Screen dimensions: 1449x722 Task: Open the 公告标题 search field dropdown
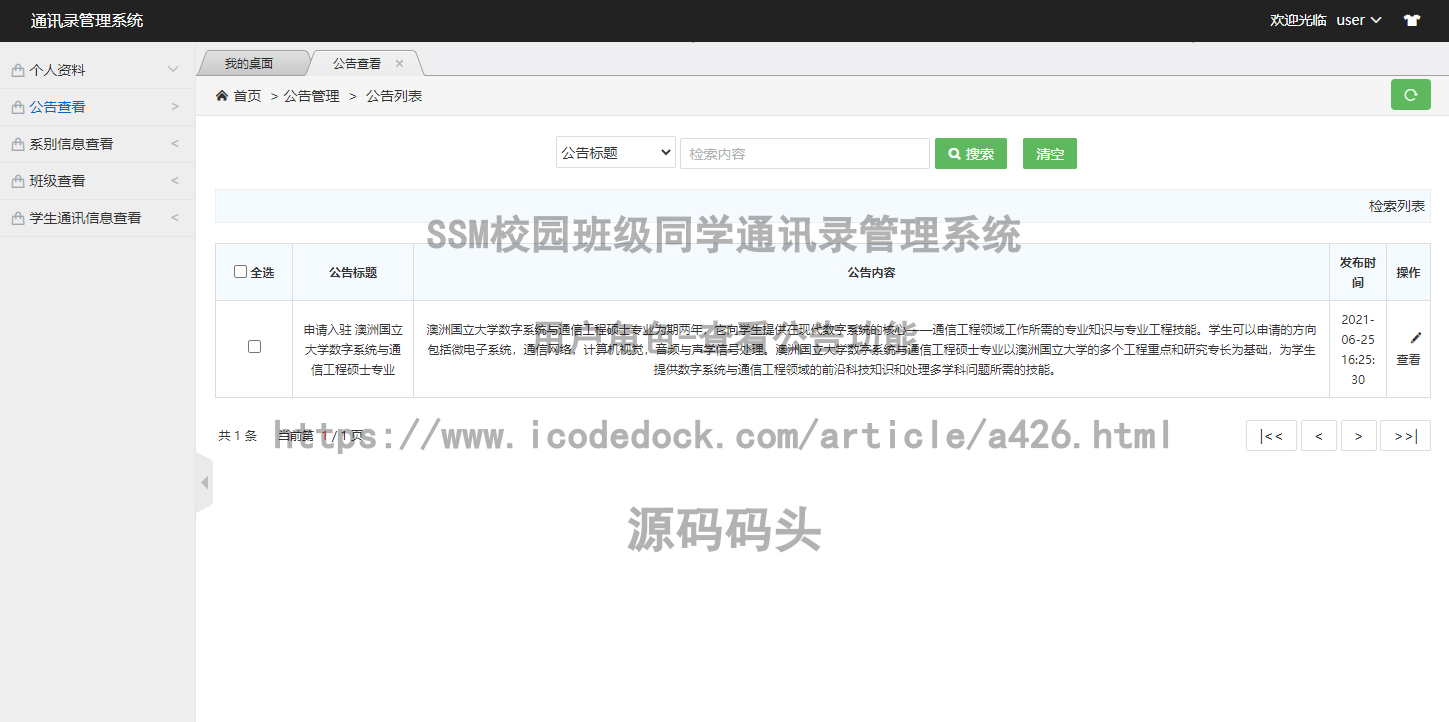point(615,151)
